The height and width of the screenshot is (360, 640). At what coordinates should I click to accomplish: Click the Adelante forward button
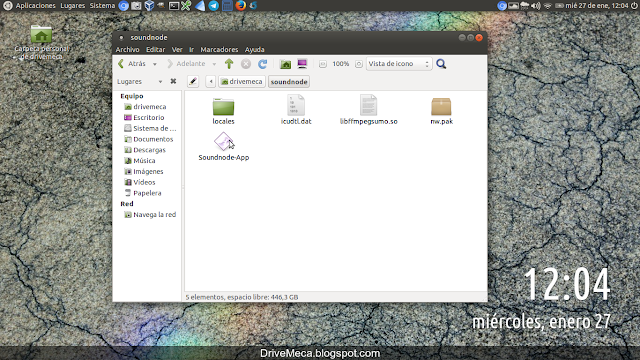point(186,64)
